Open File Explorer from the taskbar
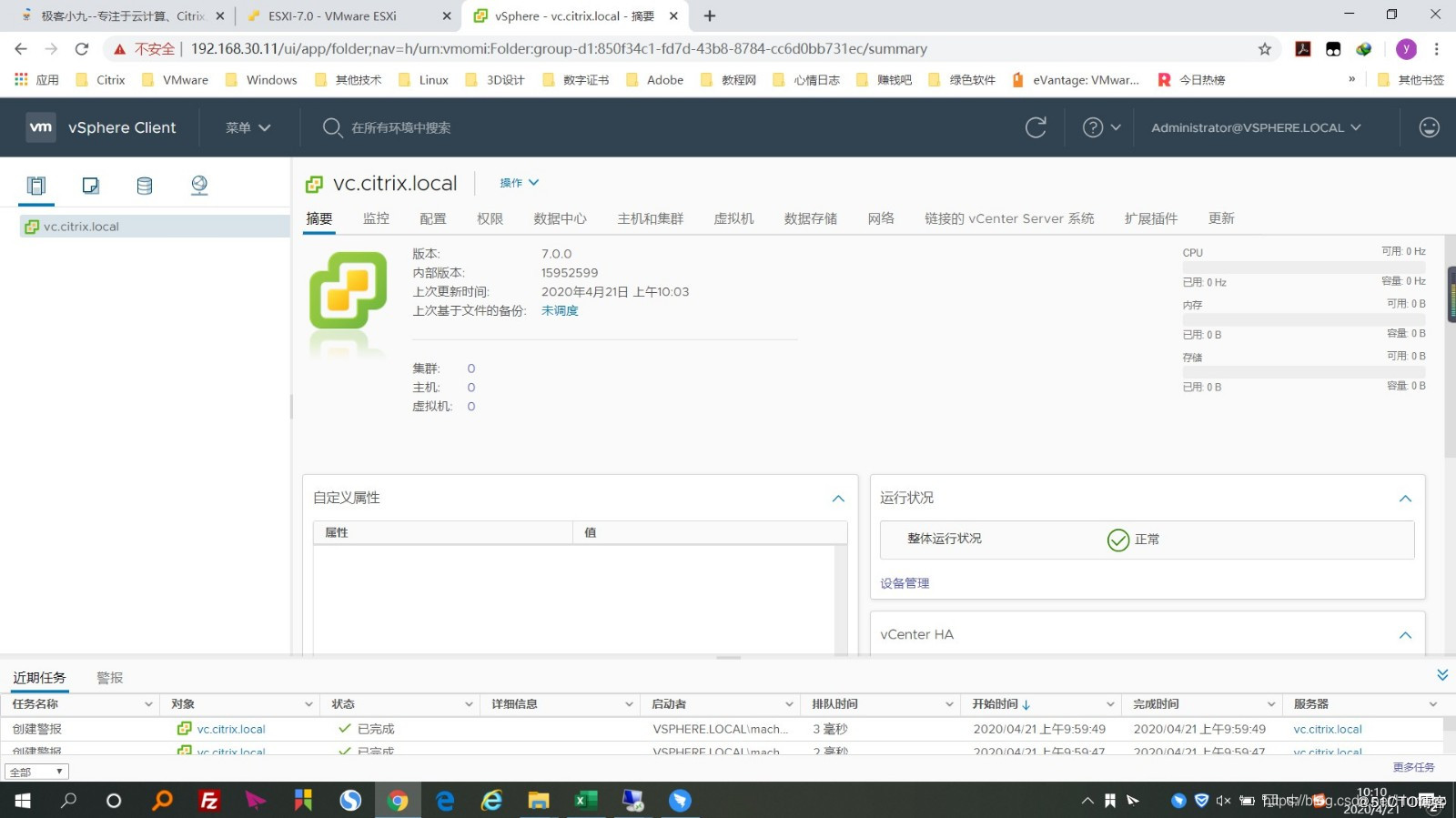Screen dimensions: 1456x818 pos(539,801)
